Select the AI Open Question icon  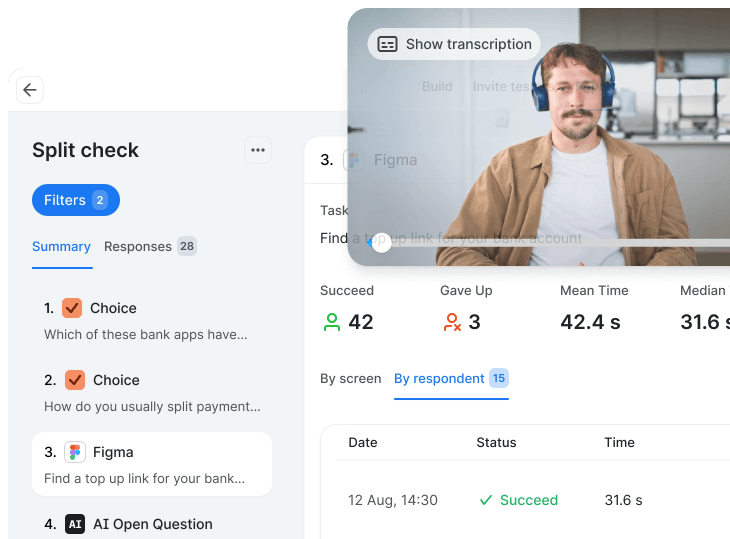[75, 524]
